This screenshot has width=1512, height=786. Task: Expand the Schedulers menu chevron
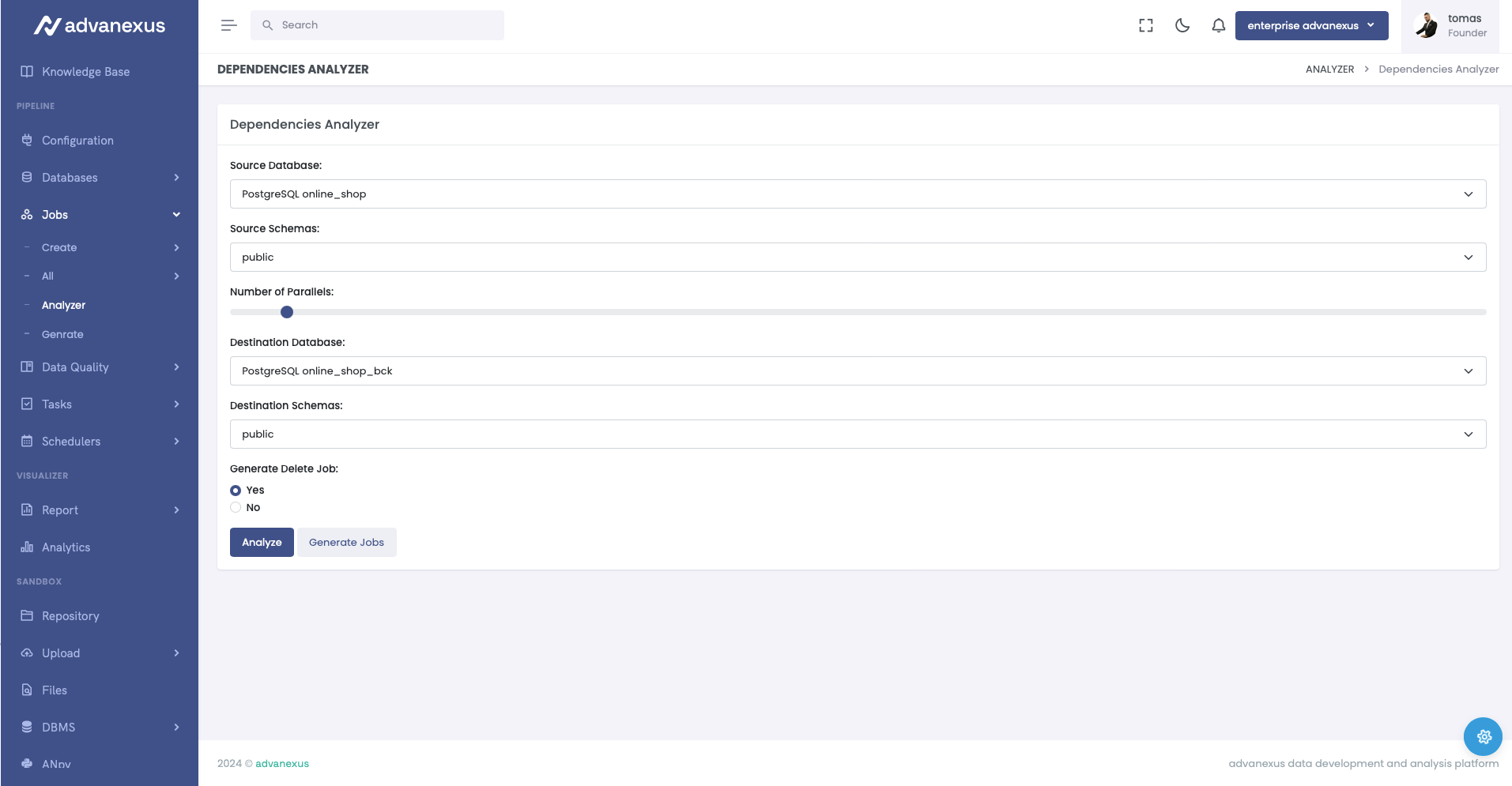pos(176,442)
